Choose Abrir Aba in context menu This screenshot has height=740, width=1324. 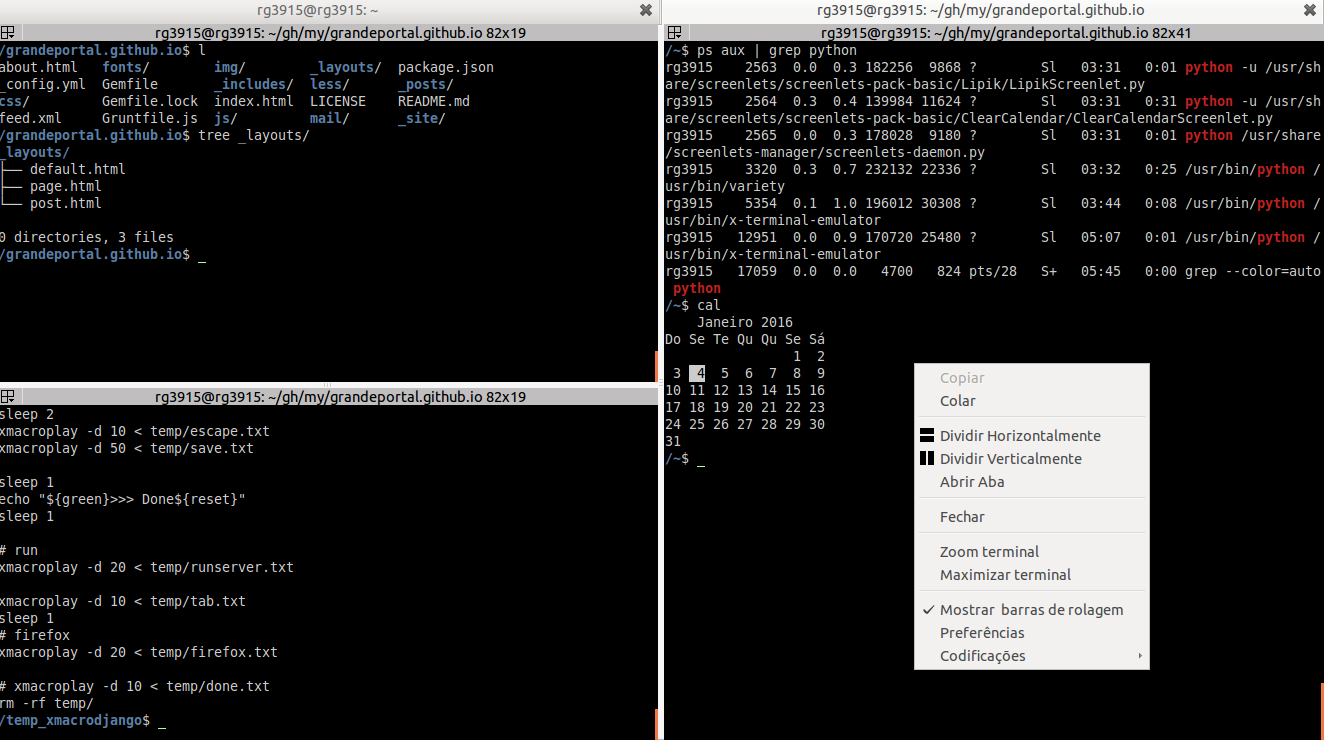tap(1032, 482)
